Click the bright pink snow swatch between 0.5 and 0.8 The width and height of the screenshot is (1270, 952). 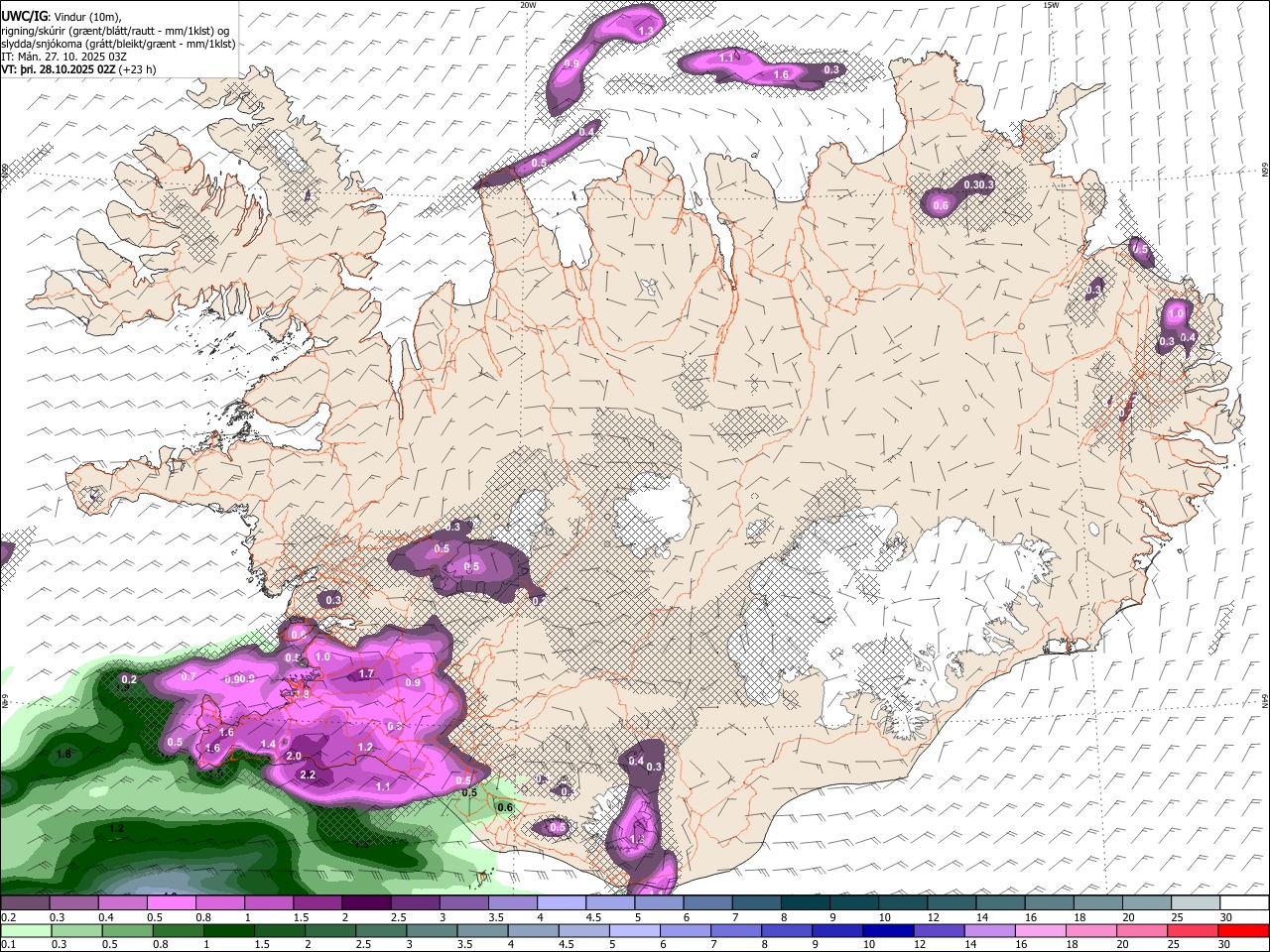[x=171, y=902]
